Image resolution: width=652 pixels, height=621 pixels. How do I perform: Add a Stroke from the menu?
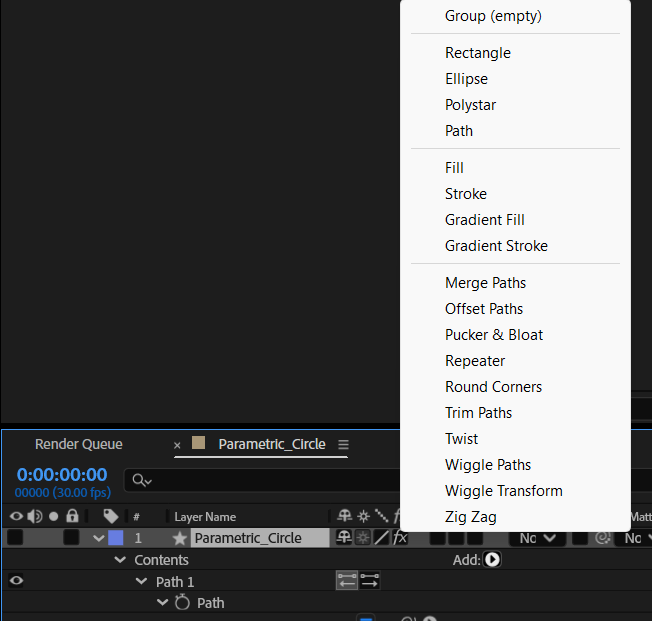pos(466,194)
